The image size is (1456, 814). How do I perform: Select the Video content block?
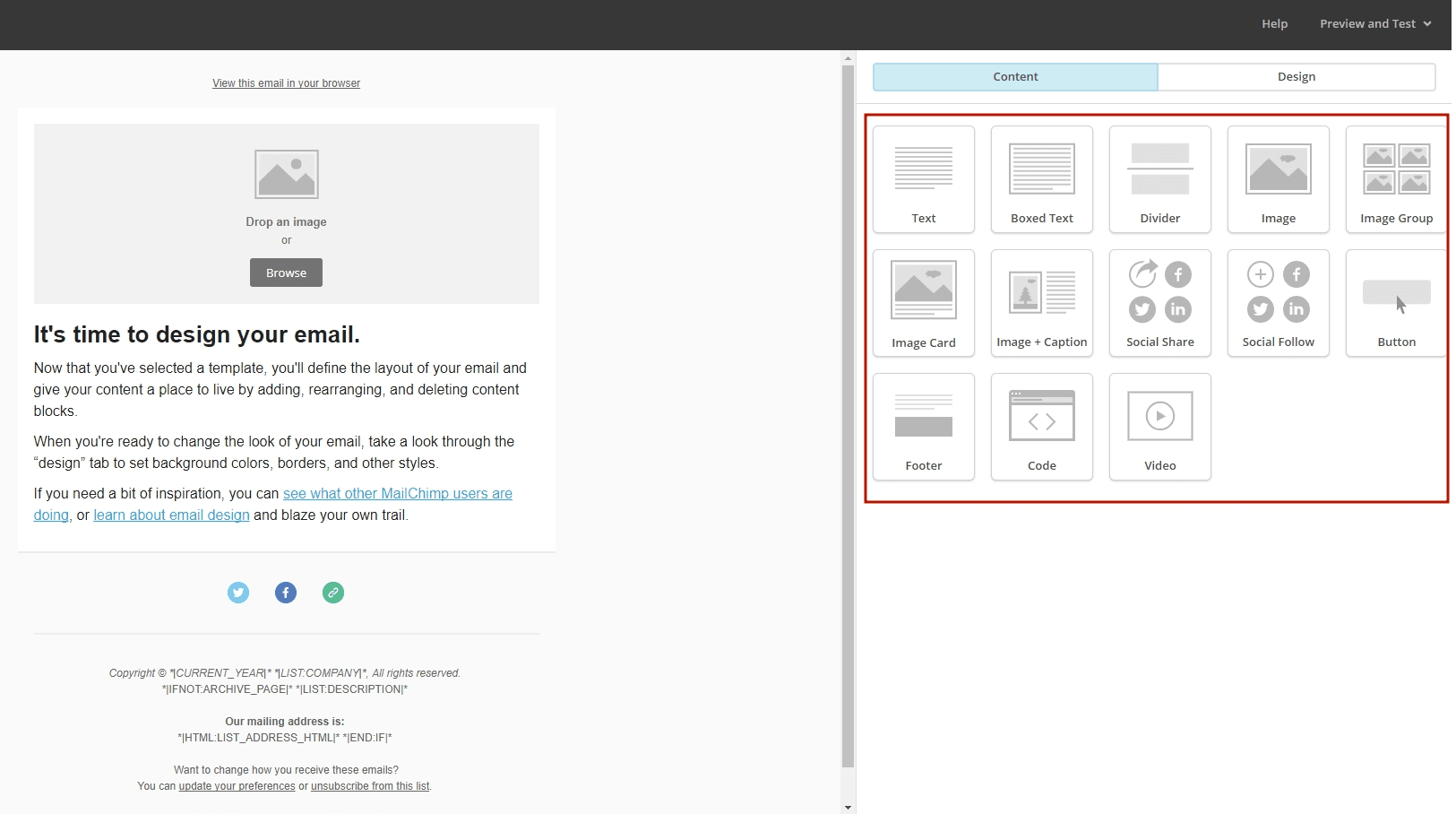[x=1160, y=427]
